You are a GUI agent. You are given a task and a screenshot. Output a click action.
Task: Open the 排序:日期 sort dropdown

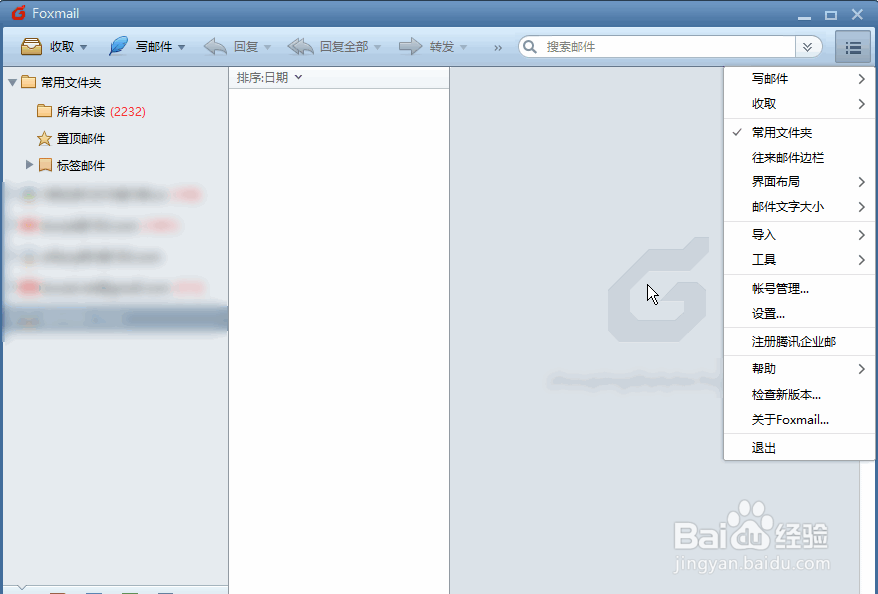click(x=269, y=77)
